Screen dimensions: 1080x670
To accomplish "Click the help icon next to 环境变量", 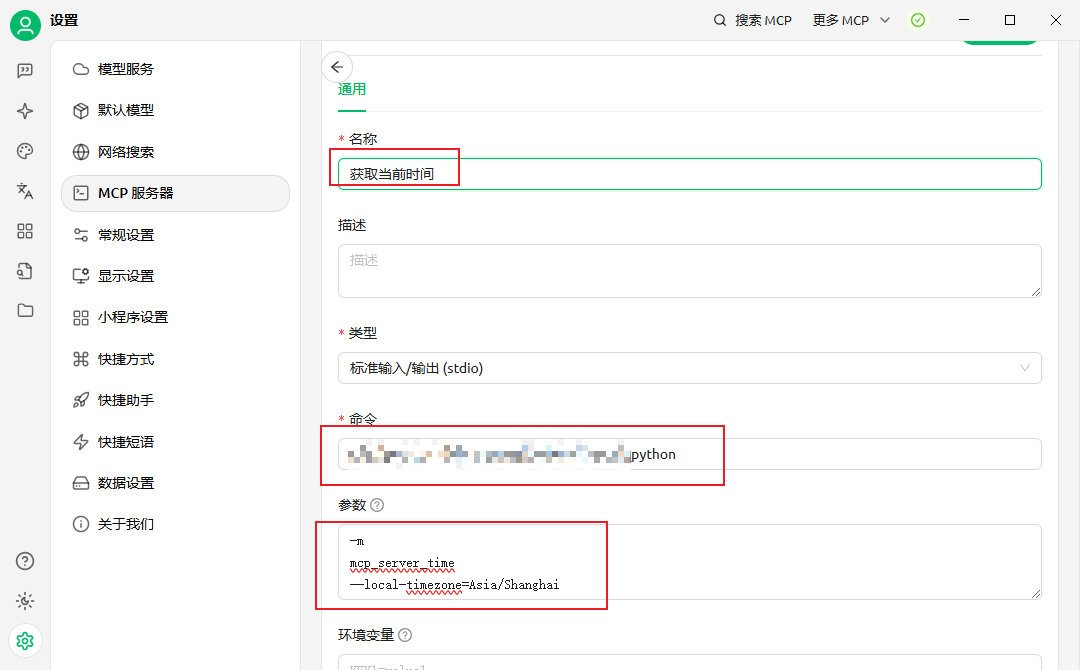I will coord(405,635).
